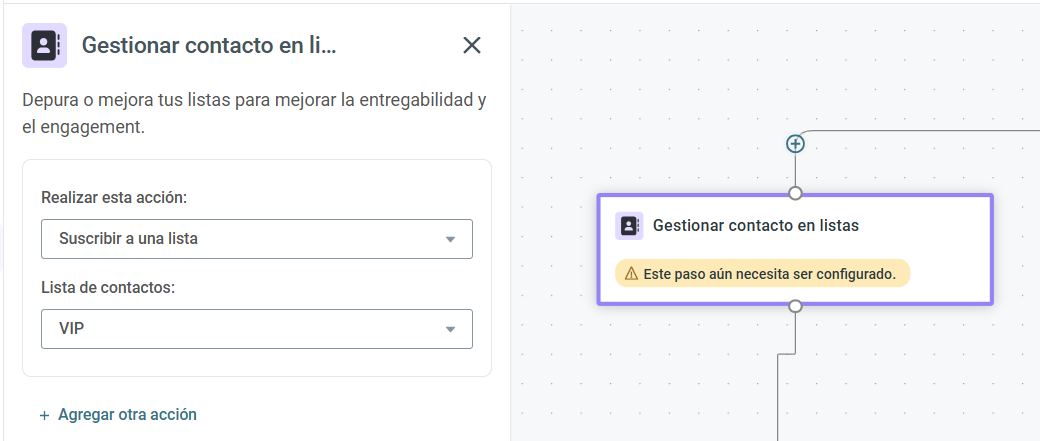Open the Suscribir a una lista dropdown
This screenshot has width=1040, height=441.
(x=257, y=239)
